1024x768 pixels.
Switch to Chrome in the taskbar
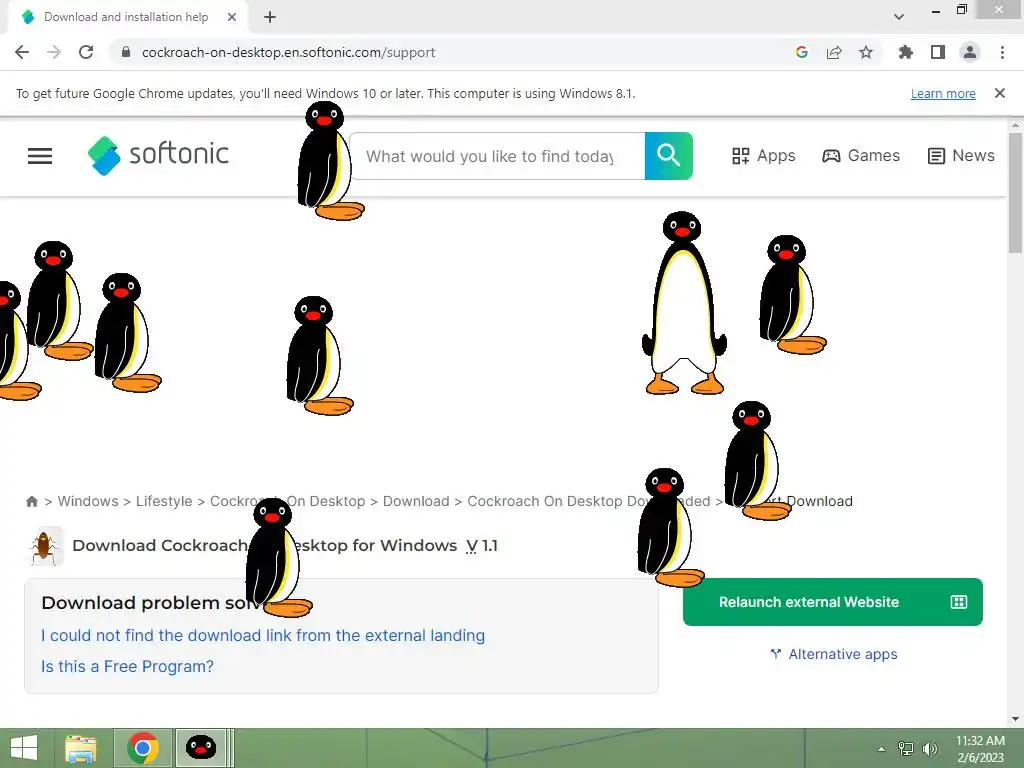pyautogui.click(x=143, y=748)
